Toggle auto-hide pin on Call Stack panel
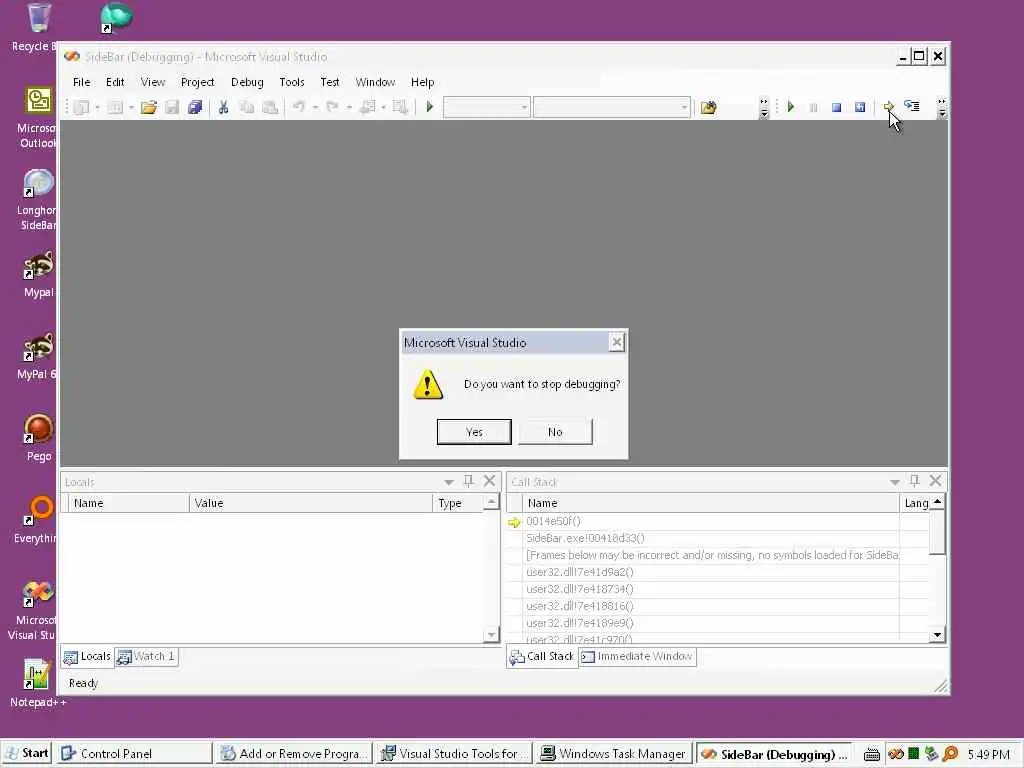Screen dimensions: 1024x768 914,481
